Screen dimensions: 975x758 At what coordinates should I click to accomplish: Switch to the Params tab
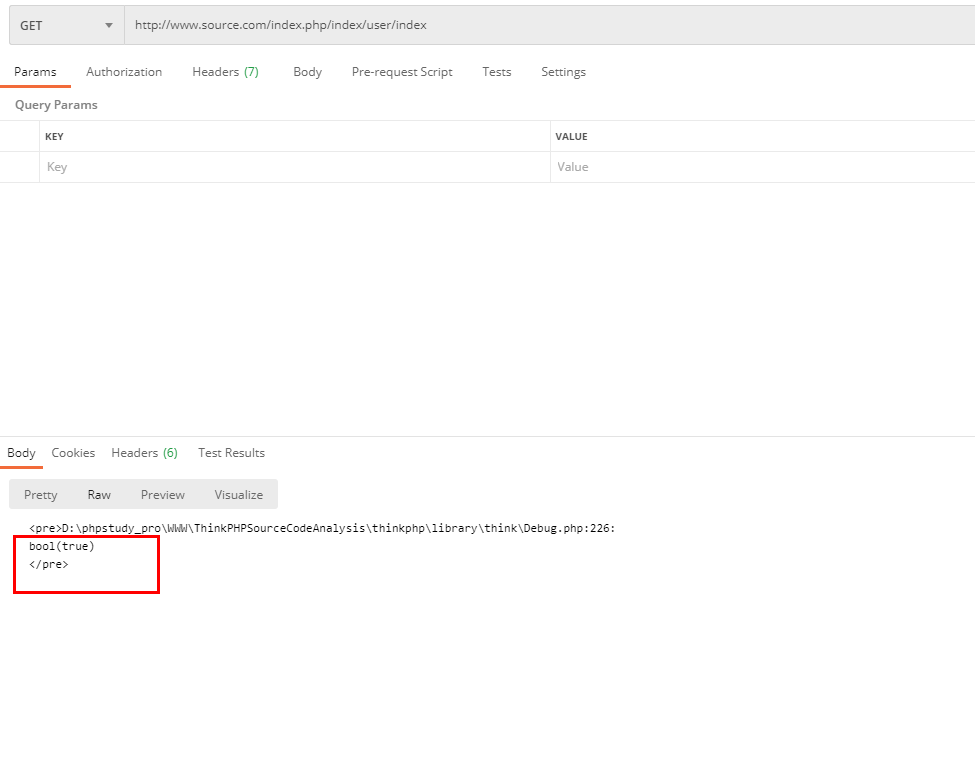click(35, 72)
